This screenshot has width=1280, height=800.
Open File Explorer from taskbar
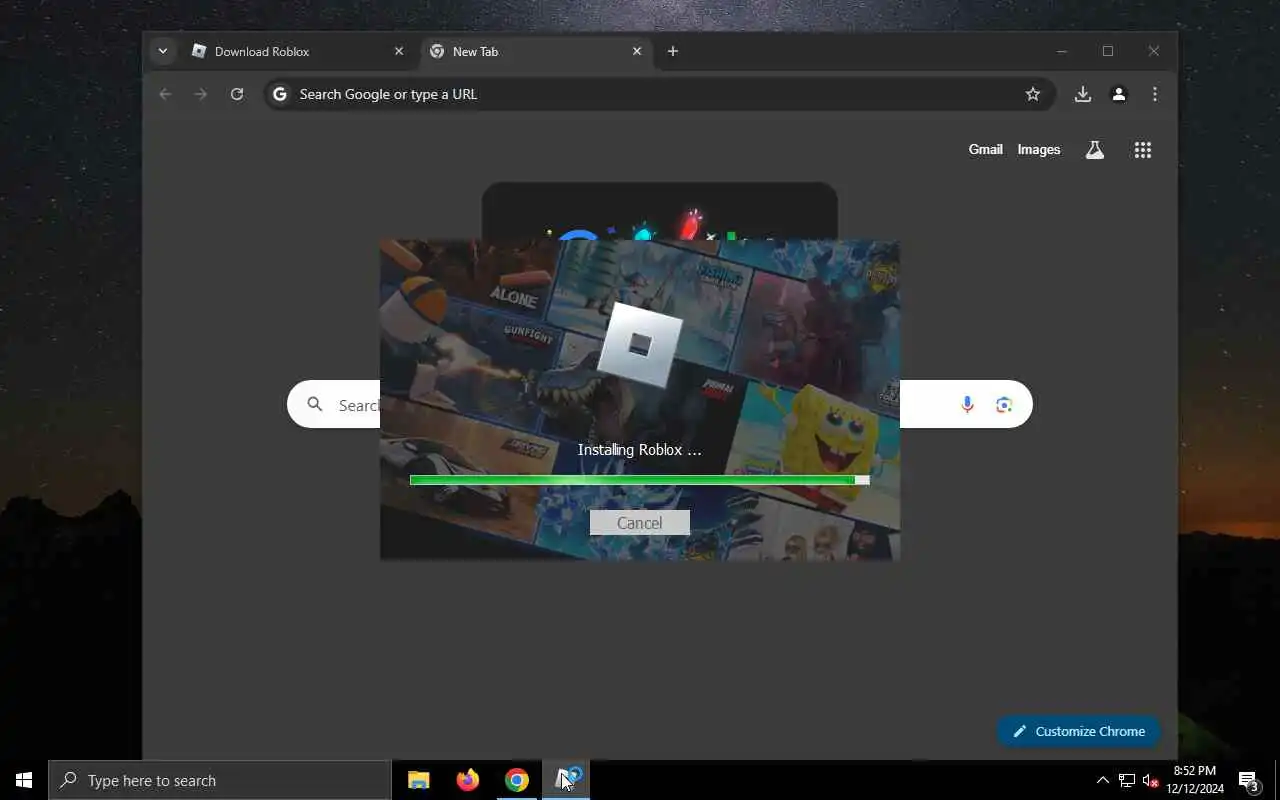click(419, 780)
